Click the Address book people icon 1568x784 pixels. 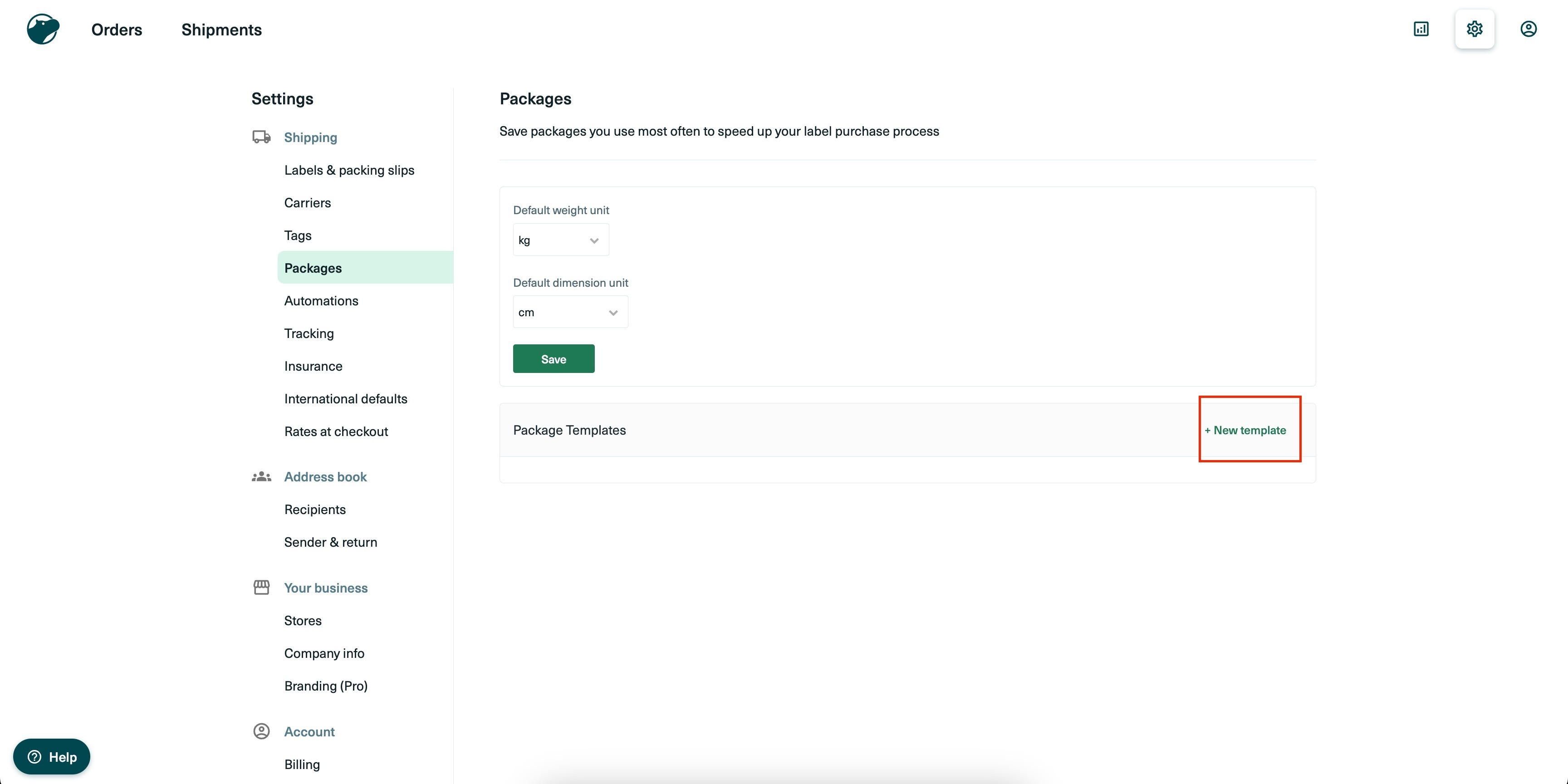tap(261, 476)
